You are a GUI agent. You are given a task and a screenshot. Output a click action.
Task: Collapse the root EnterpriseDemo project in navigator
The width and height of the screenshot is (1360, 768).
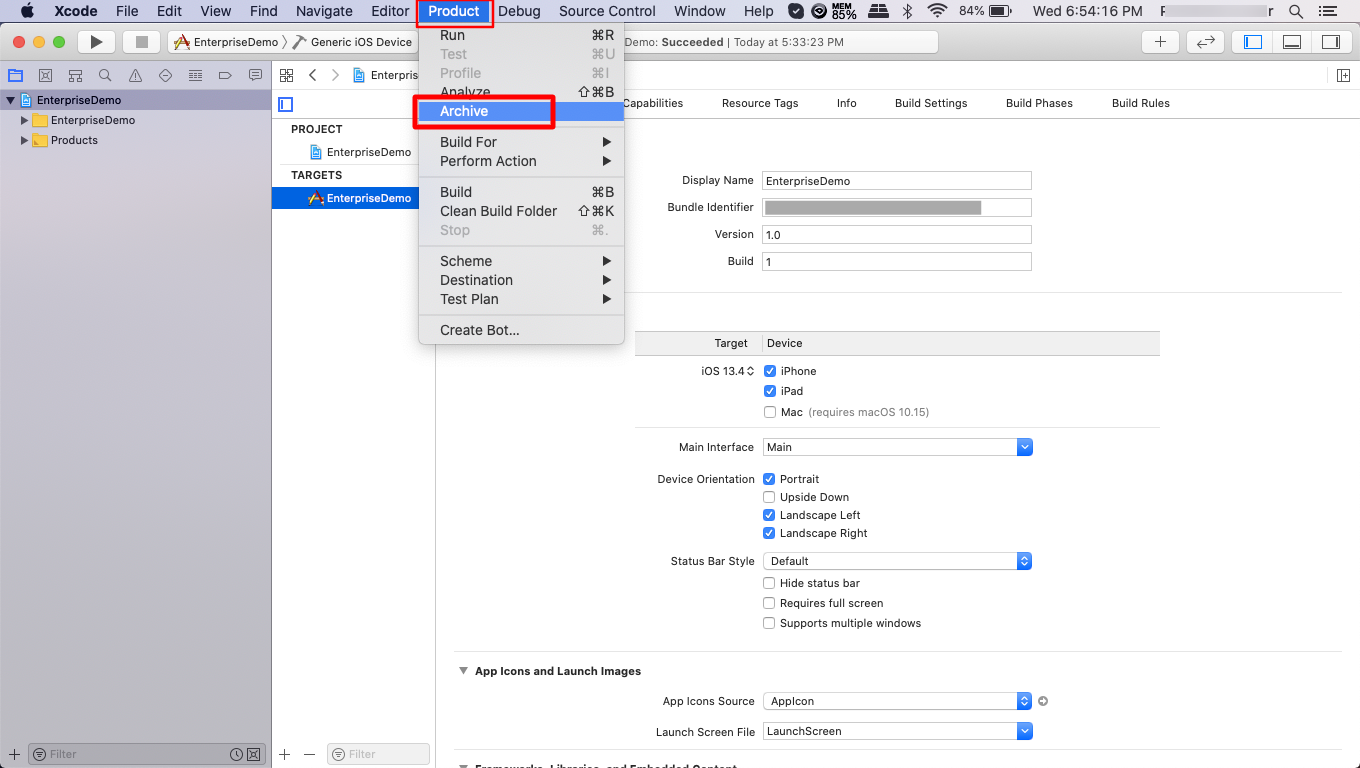[x=10, y=100]
